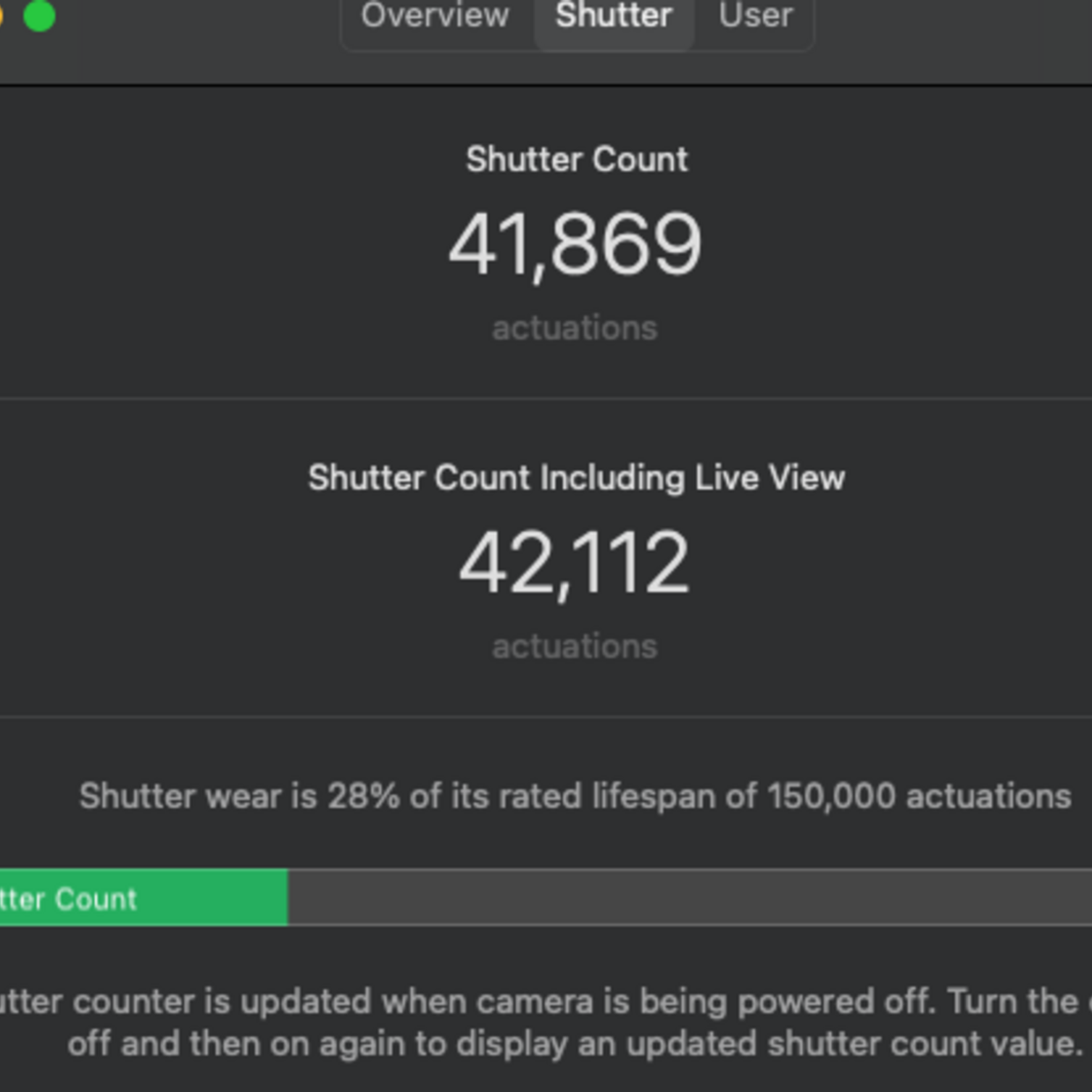Click the actuations label under 41,869
The height and width of the screenshot is (1092, 1092).
coord(575,328)
